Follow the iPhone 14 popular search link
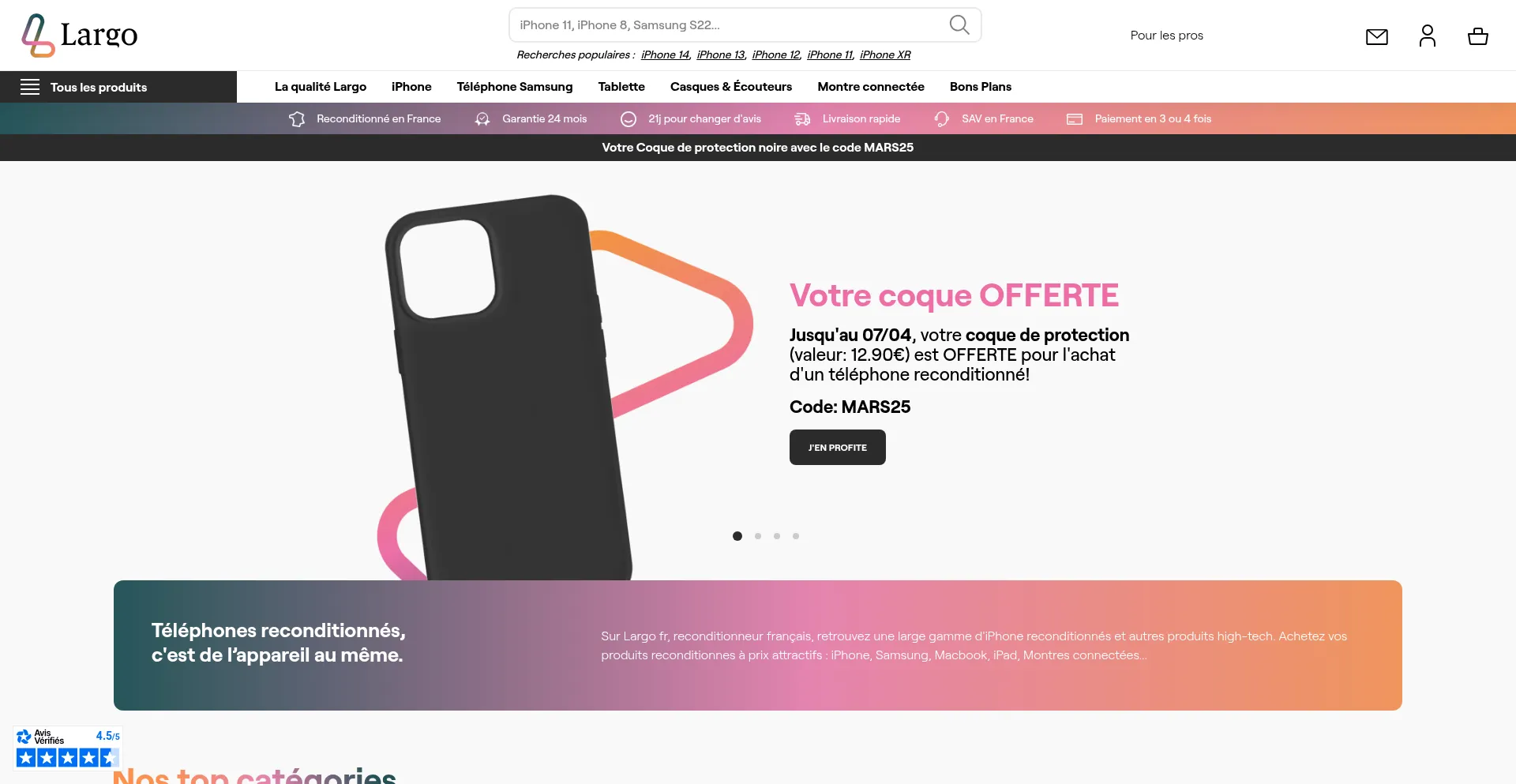 [x=666, y=54]
